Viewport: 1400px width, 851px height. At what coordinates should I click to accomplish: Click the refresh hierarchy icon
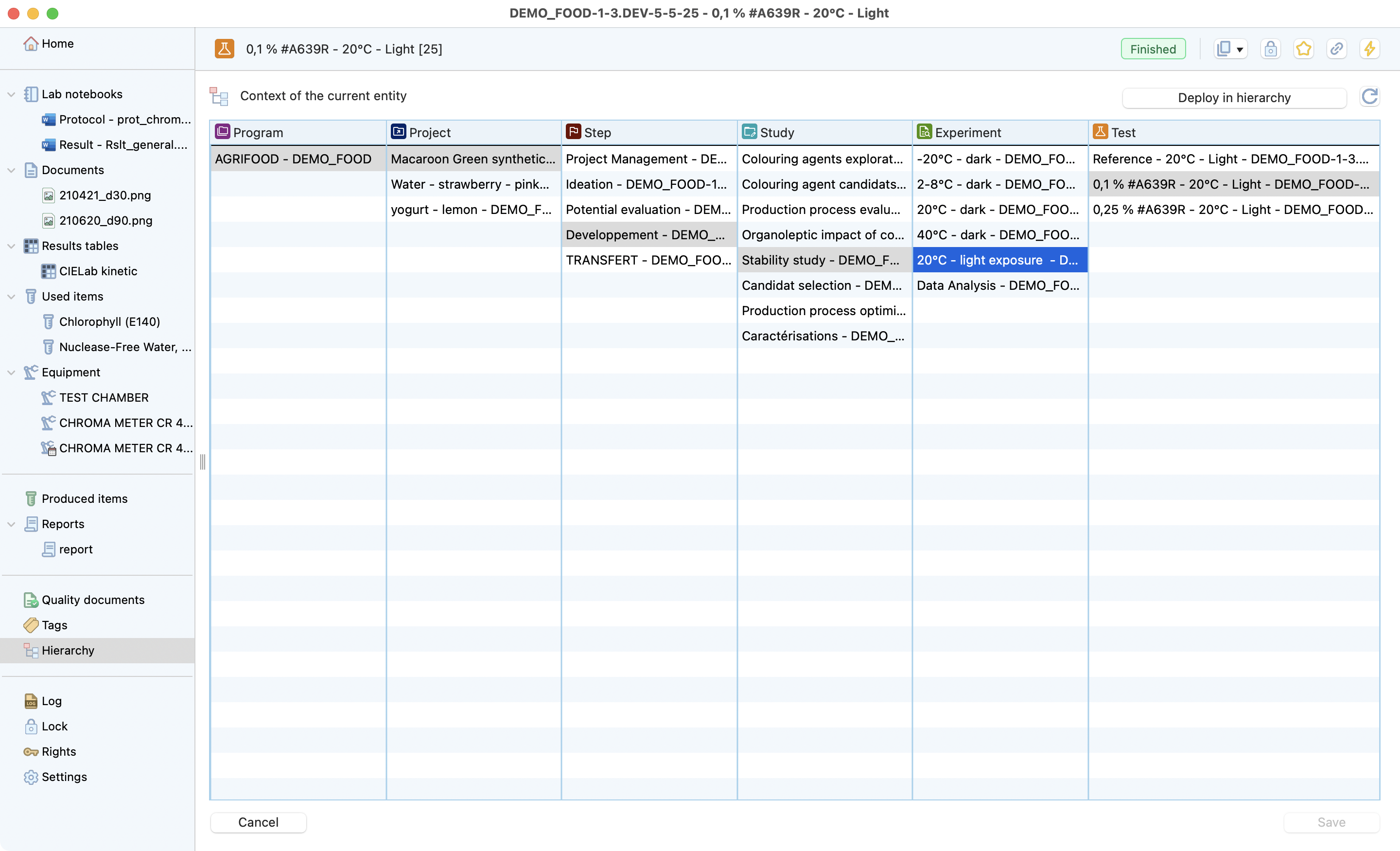1369,97
